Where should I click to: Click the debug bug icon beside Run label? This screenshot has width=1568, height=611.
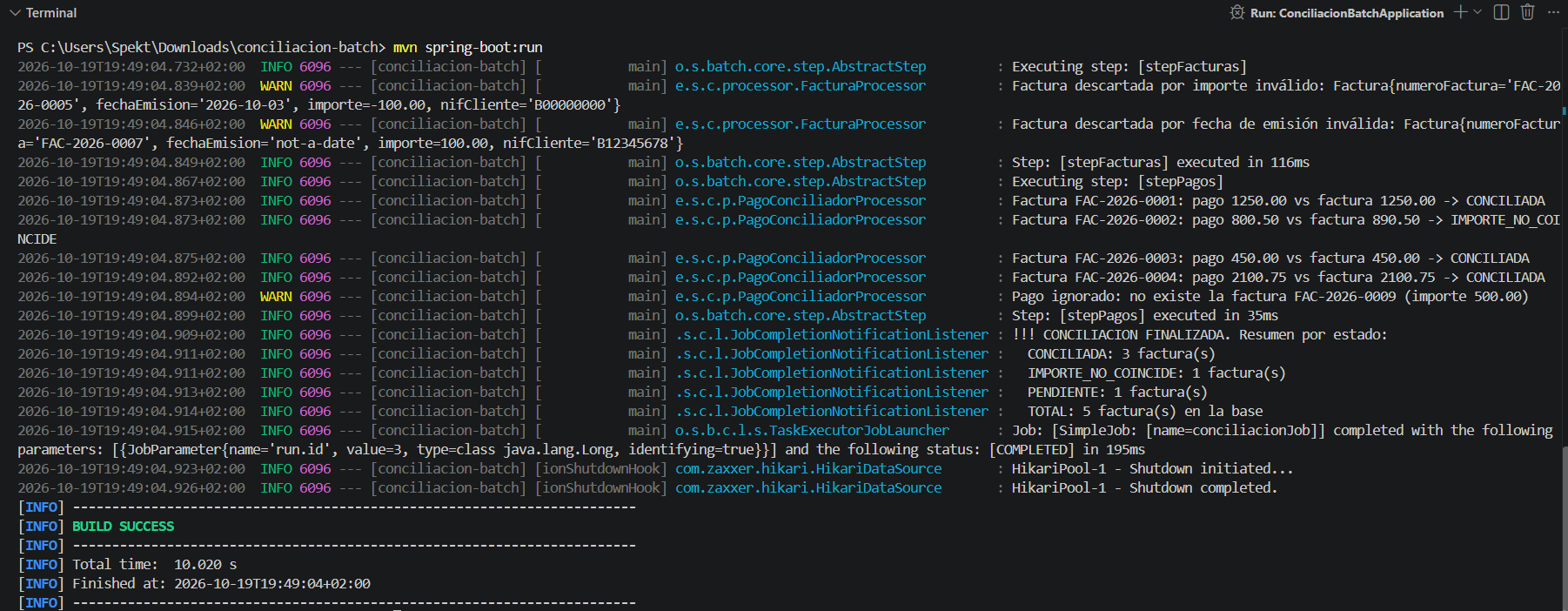(x=1236, y=12)
